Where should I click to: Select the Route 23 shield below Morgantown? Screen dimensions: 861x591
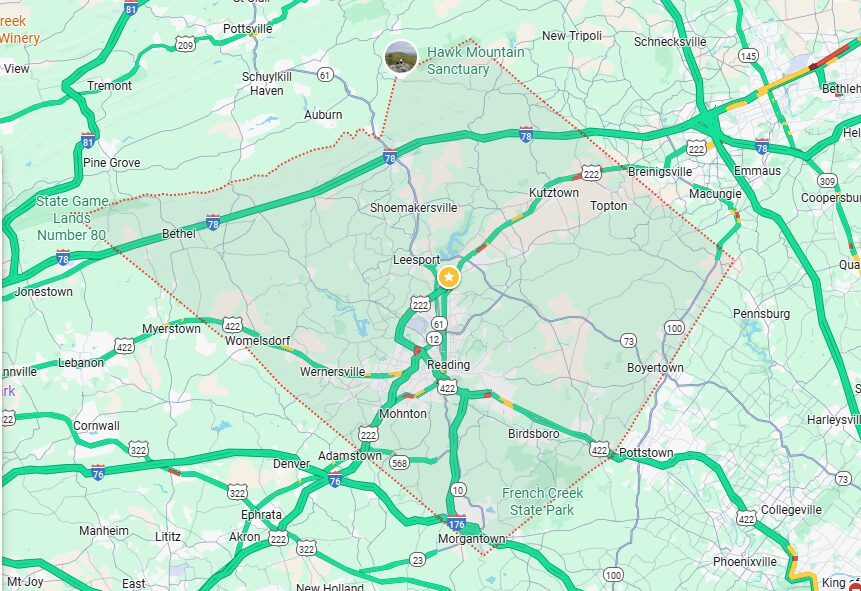click(418, 560)
